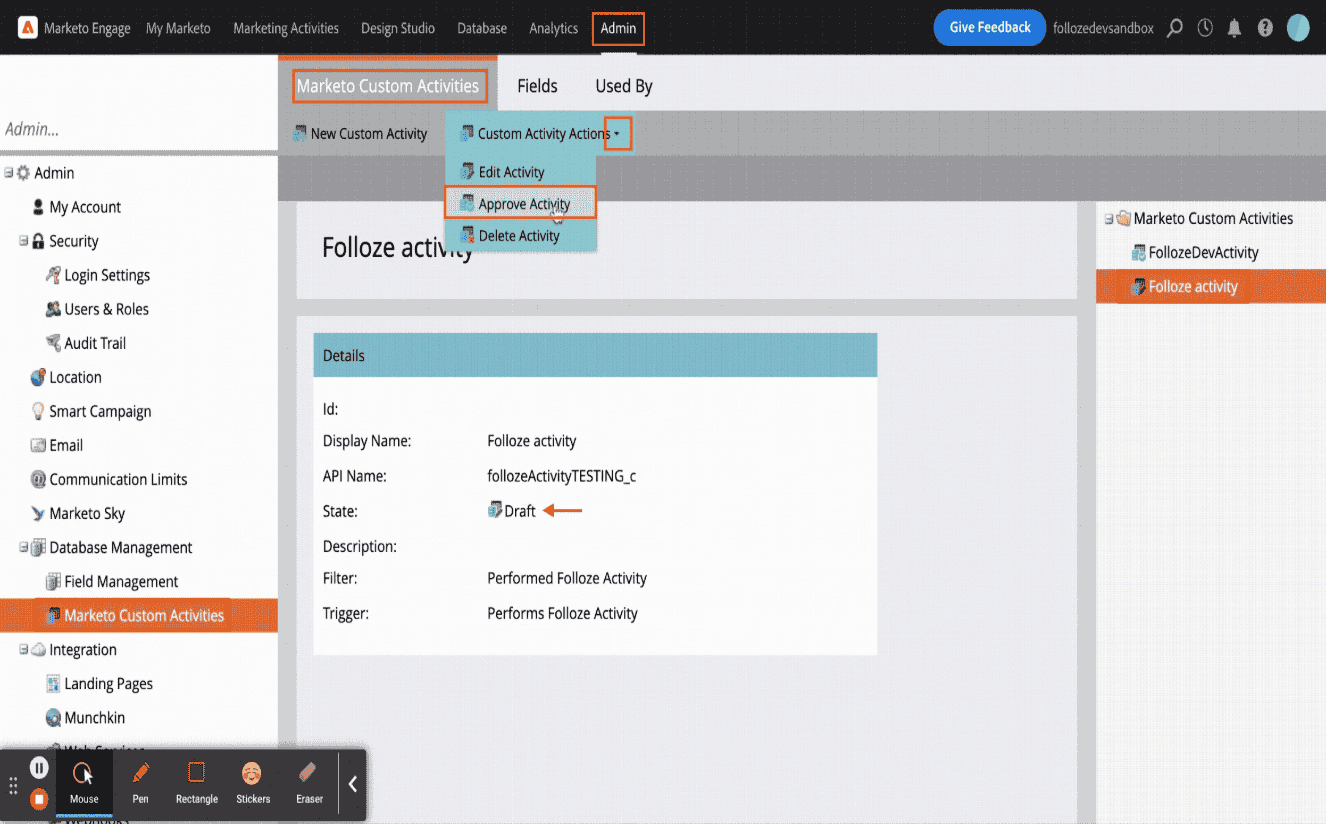Click the help question mark icon
Image resolution: width=1326 pixels, height=824 pixels.
click(1265, 28)
